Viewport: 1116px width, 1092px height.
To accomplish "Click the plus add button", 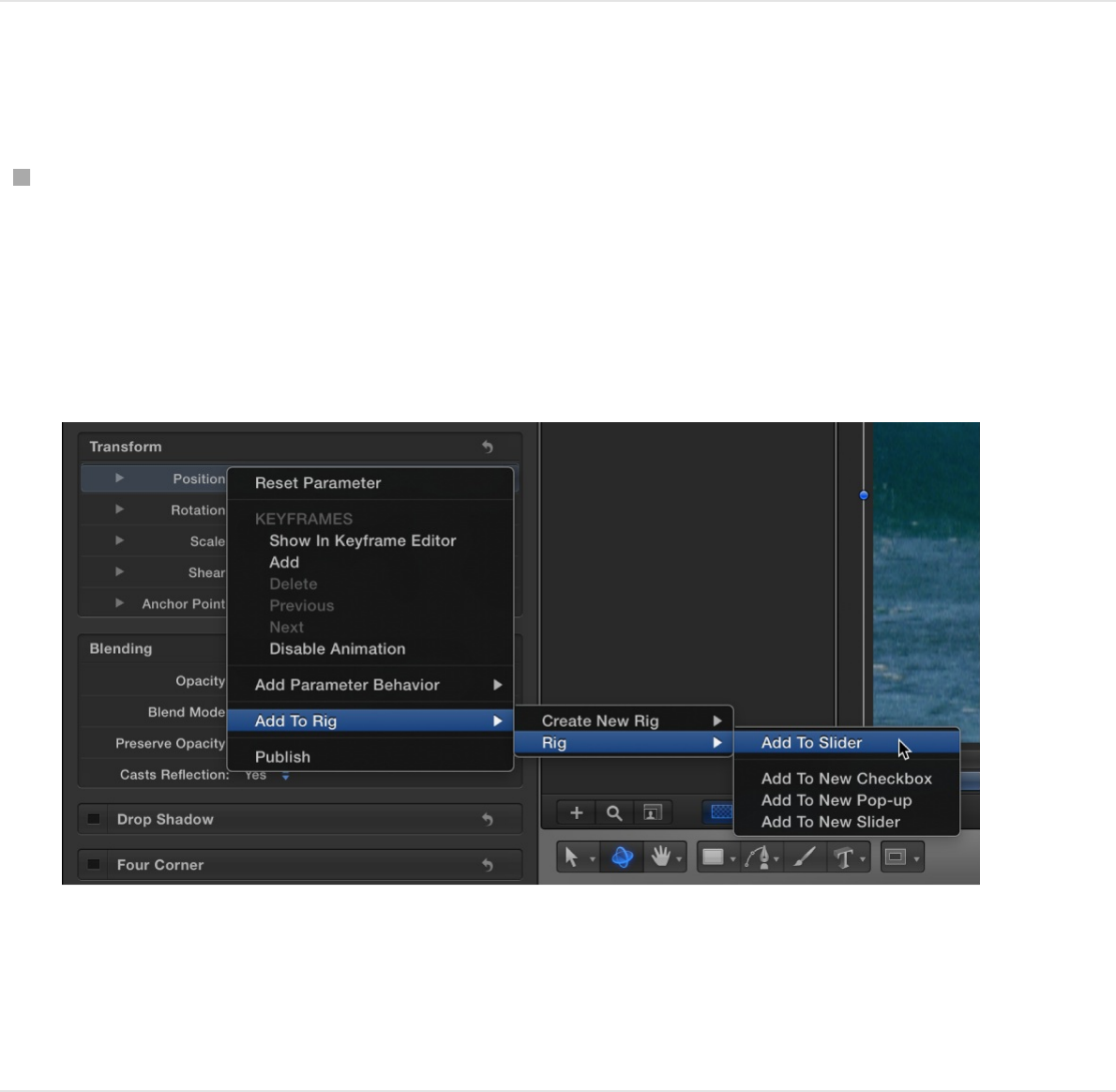I will 577,812.
